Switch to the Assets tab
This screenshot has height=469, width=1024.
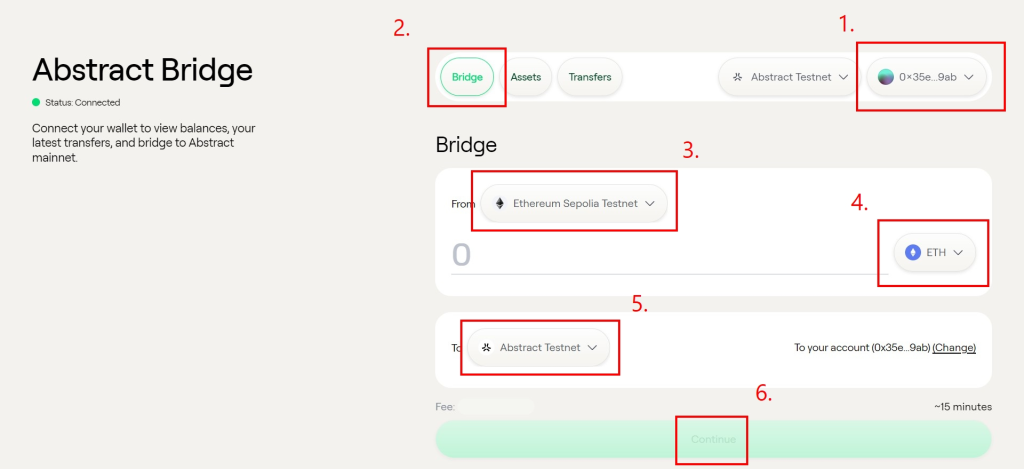point(525,77)
